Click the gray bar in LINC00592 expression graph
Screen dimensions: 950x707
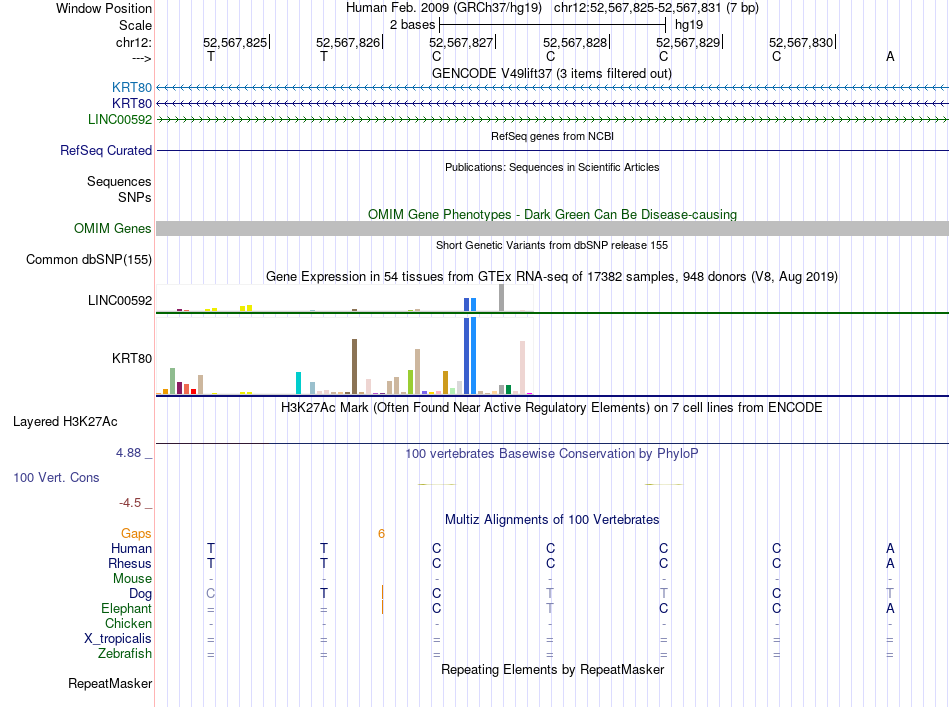point(502,297)
